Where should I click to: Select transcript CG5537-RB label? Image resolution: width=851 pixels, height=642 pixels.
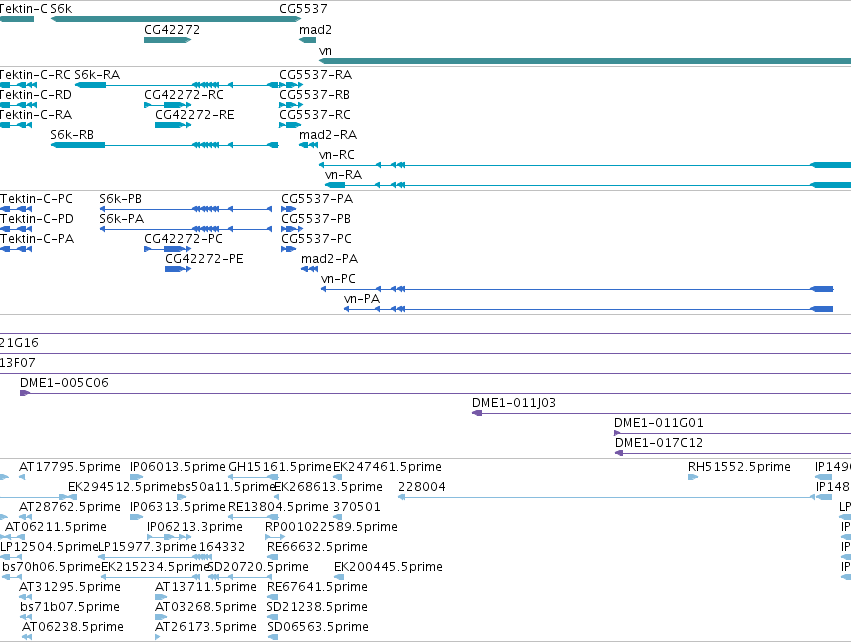pyautogui.click(x=315, y=95)
